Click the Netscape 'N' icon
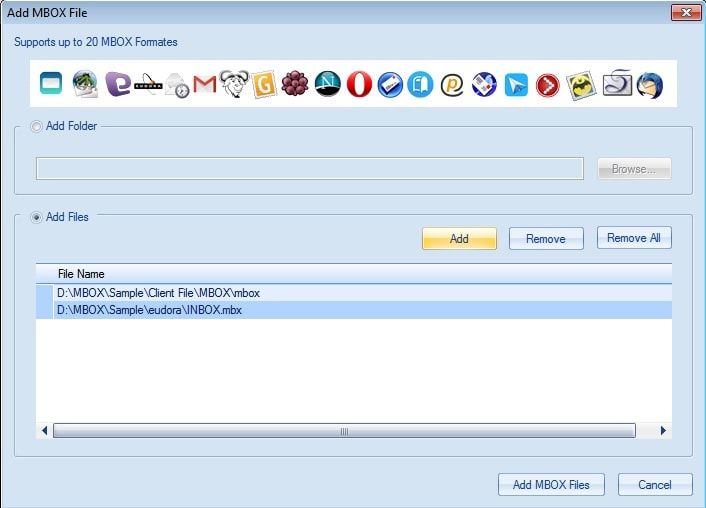This screenshot has height=508, width=706. [x=328, y=84]
